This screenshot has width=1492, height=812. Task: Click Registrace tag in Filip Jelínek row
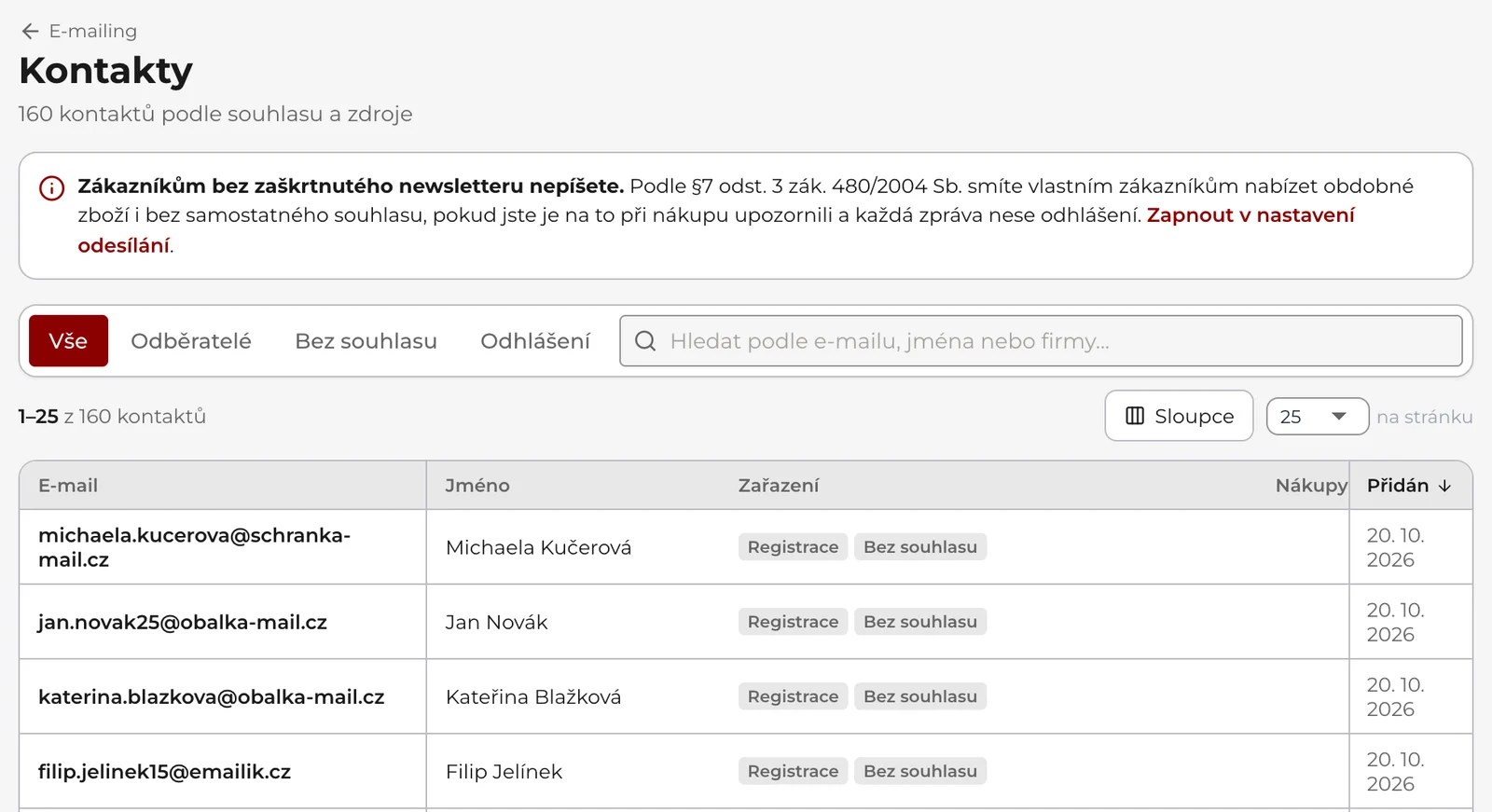click(793, 771)
